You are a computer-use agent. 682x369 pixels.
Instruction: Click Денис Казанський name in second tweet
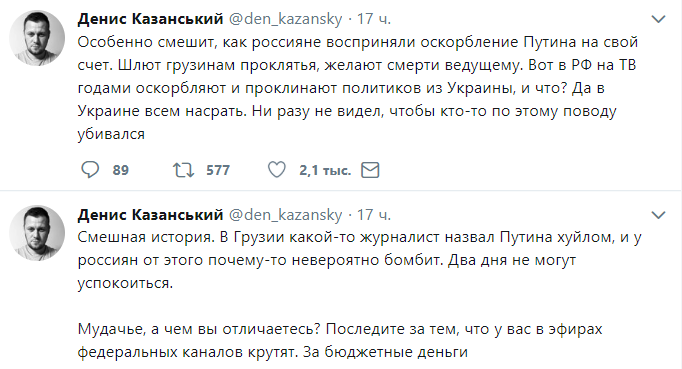pyautogui.click(x=150, y=215)
